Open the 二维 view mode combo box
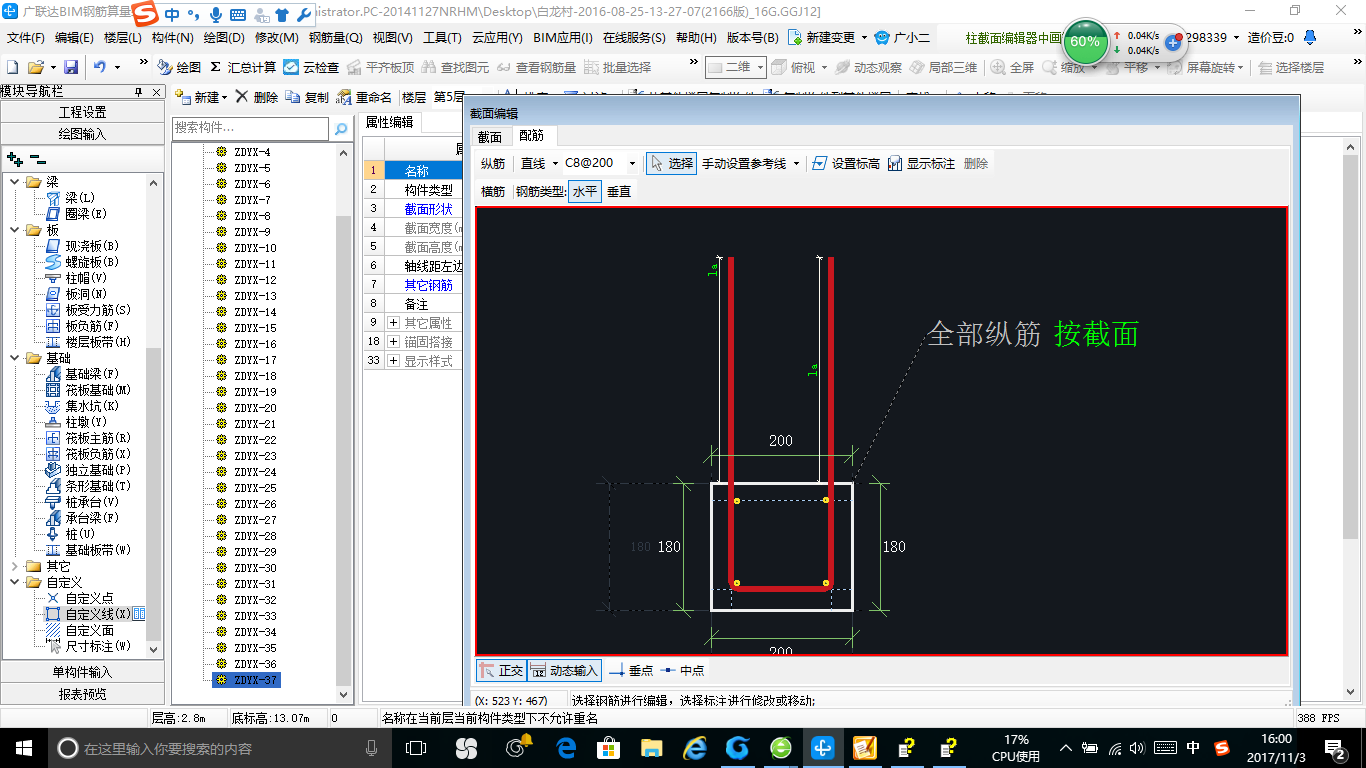This screenshot has width=1366, height=768. [x=735, y=67]
